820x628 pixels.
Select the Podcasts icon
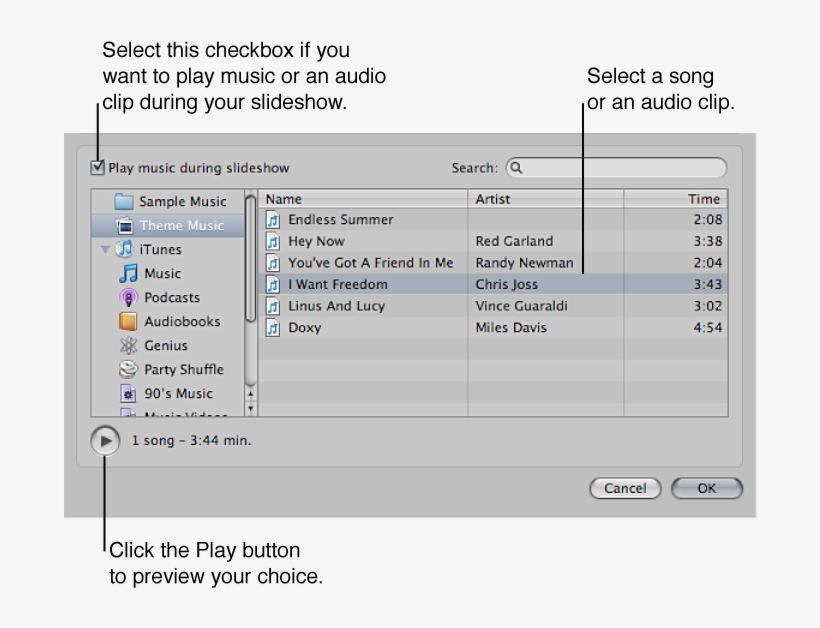point(128,298)
